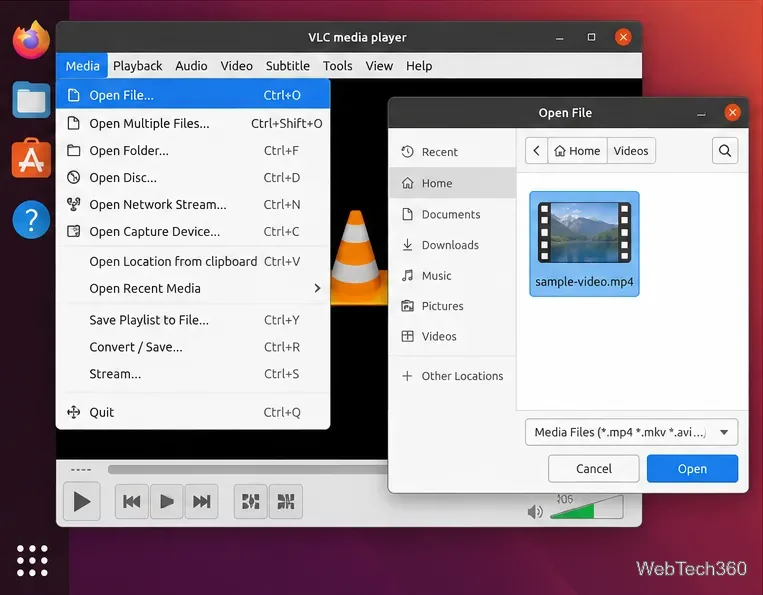Close the Open File dialog
Image resolution: width=763 pixels, height=595 pixels.
pos(732,112)
